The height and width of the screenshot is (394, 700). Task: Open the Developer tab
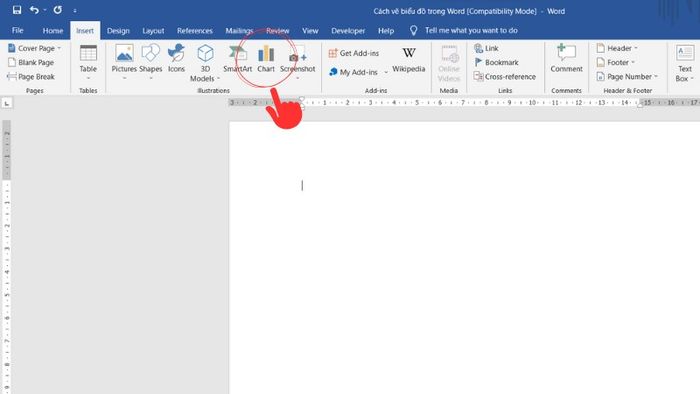click(348, 31)
